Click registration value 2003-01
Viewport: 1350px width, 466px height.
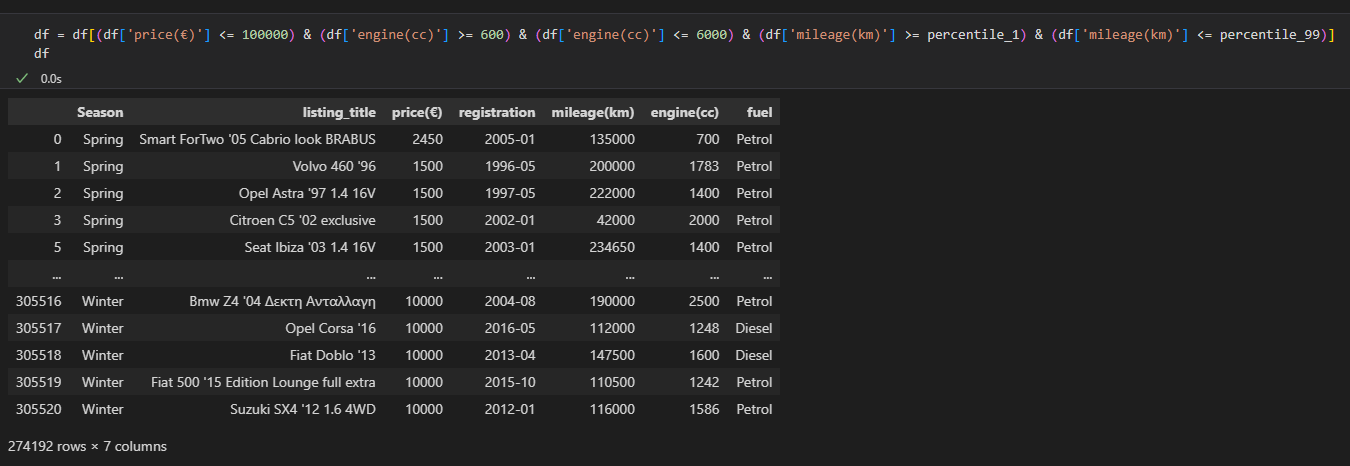510,247
